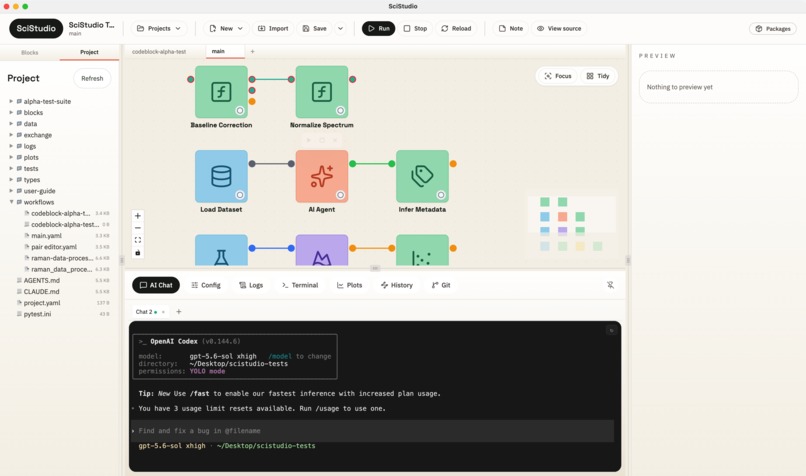Select the Load Dataset database block

point(221,176)
